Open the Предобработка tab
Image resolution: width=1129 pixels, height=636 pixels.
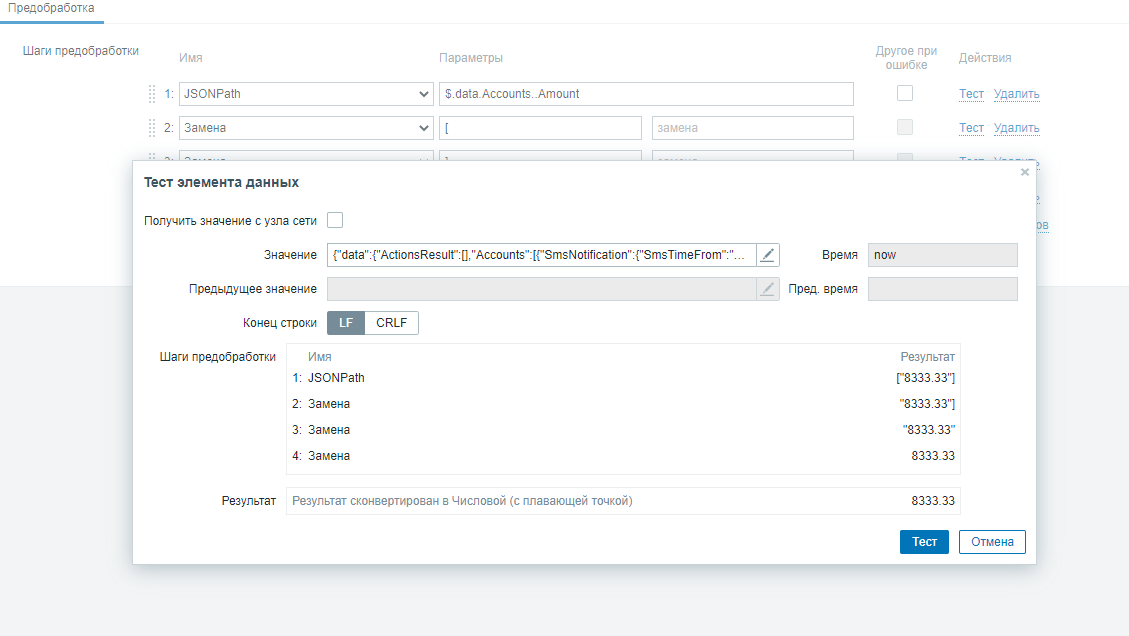click(x=51, y=8)
